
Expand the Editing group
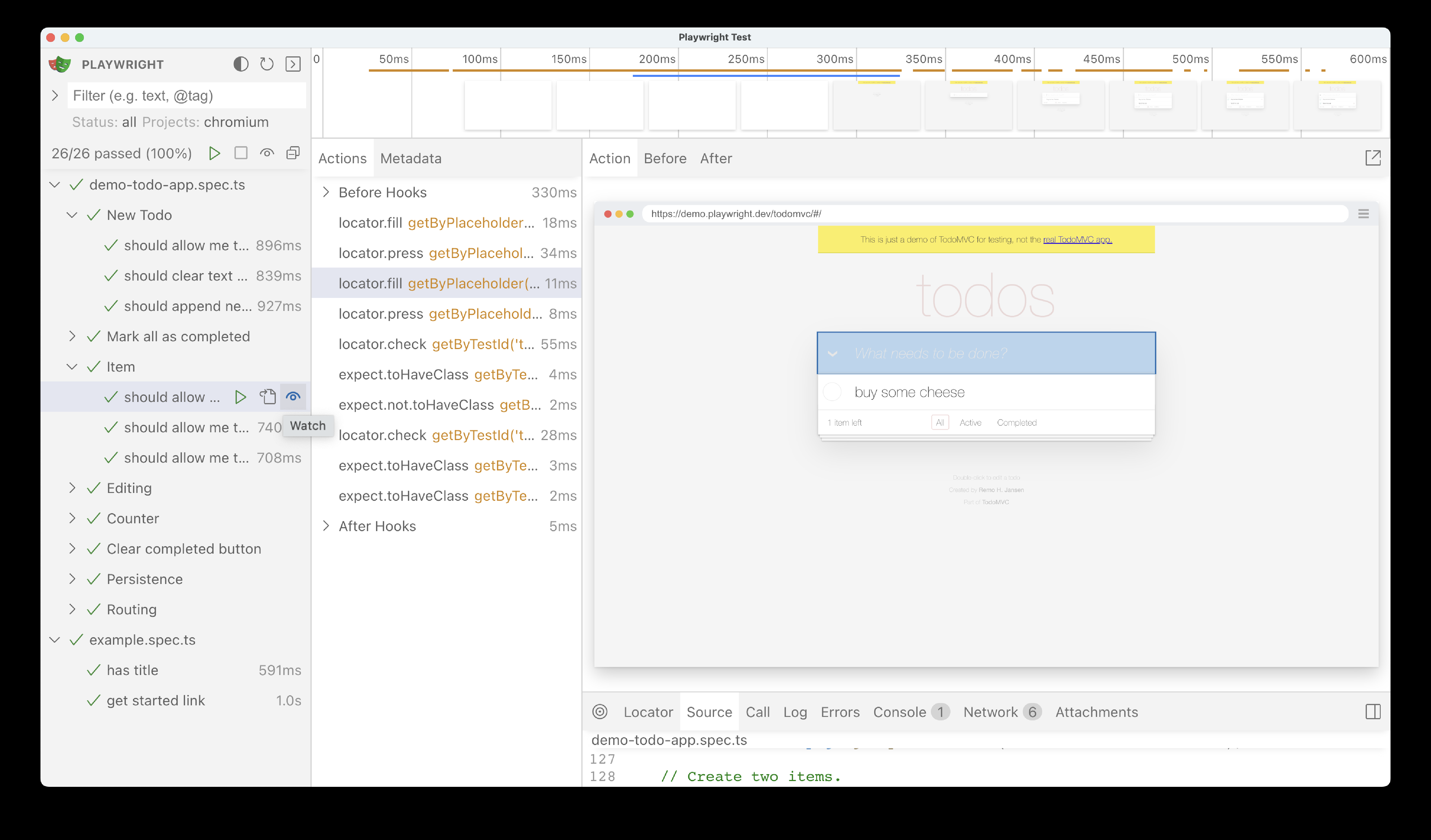(72, 487)
